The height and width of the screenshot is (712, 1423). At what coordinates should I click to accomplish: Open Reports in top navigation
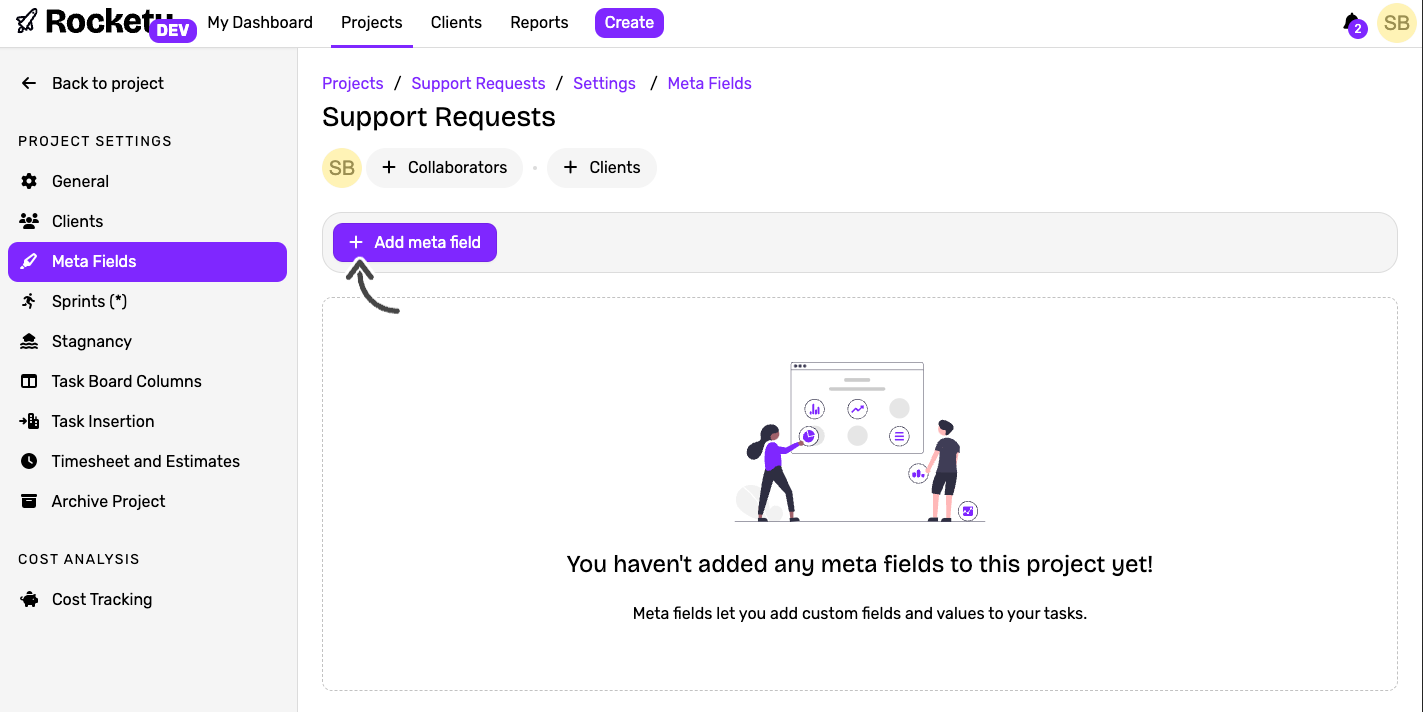(x=539, y=22)
